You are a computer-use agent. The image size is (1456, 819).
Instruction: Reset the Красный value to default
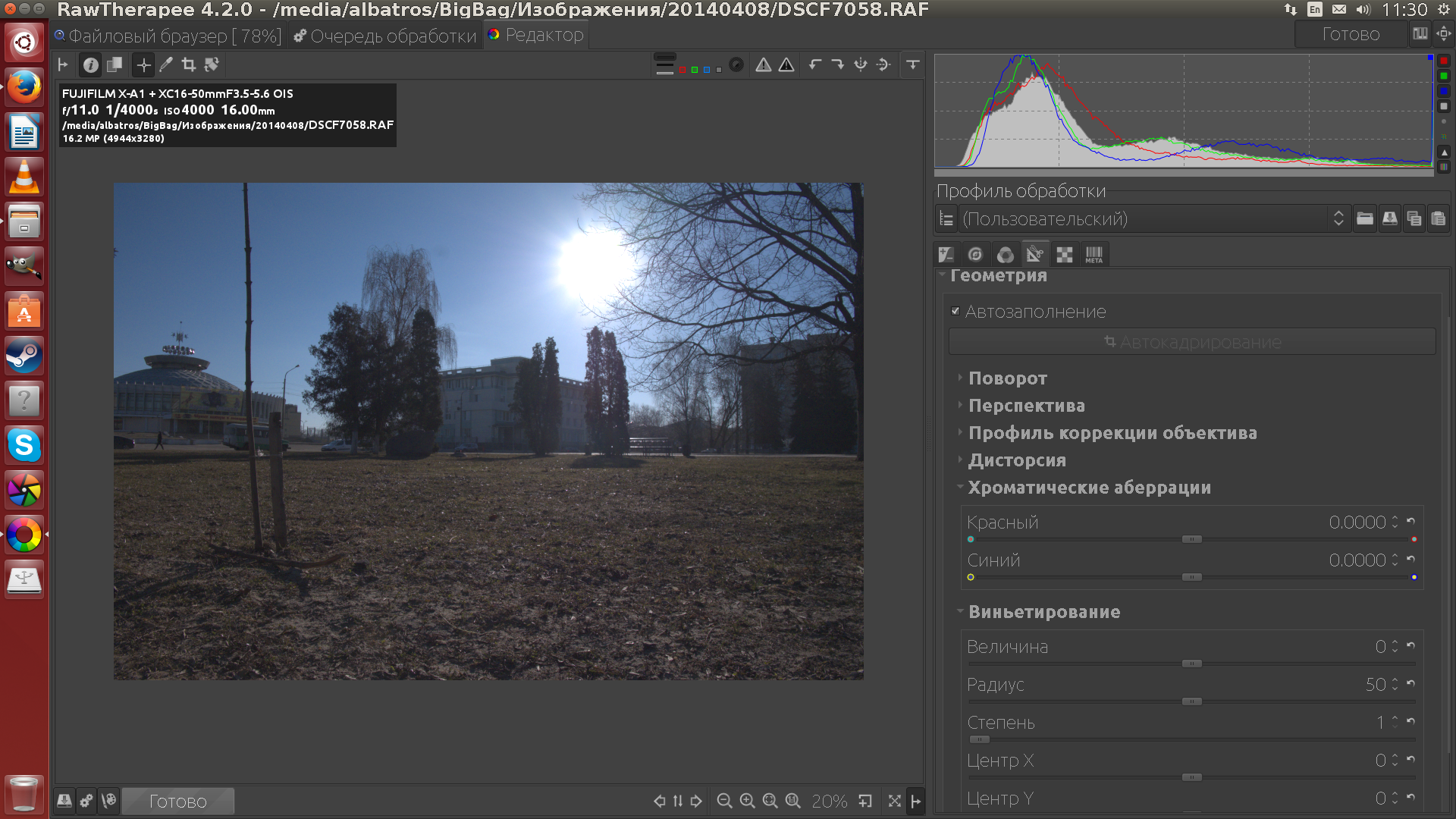[x=1410, y=522]
